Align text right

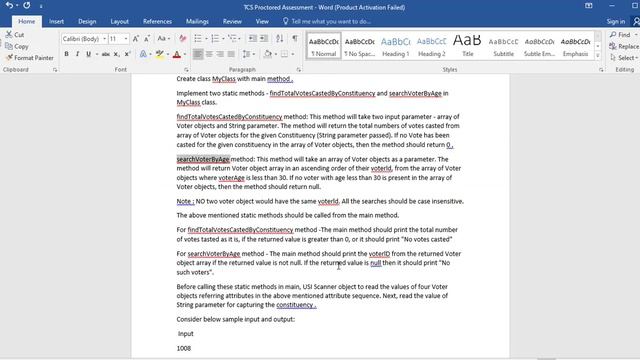coord(220,54)
